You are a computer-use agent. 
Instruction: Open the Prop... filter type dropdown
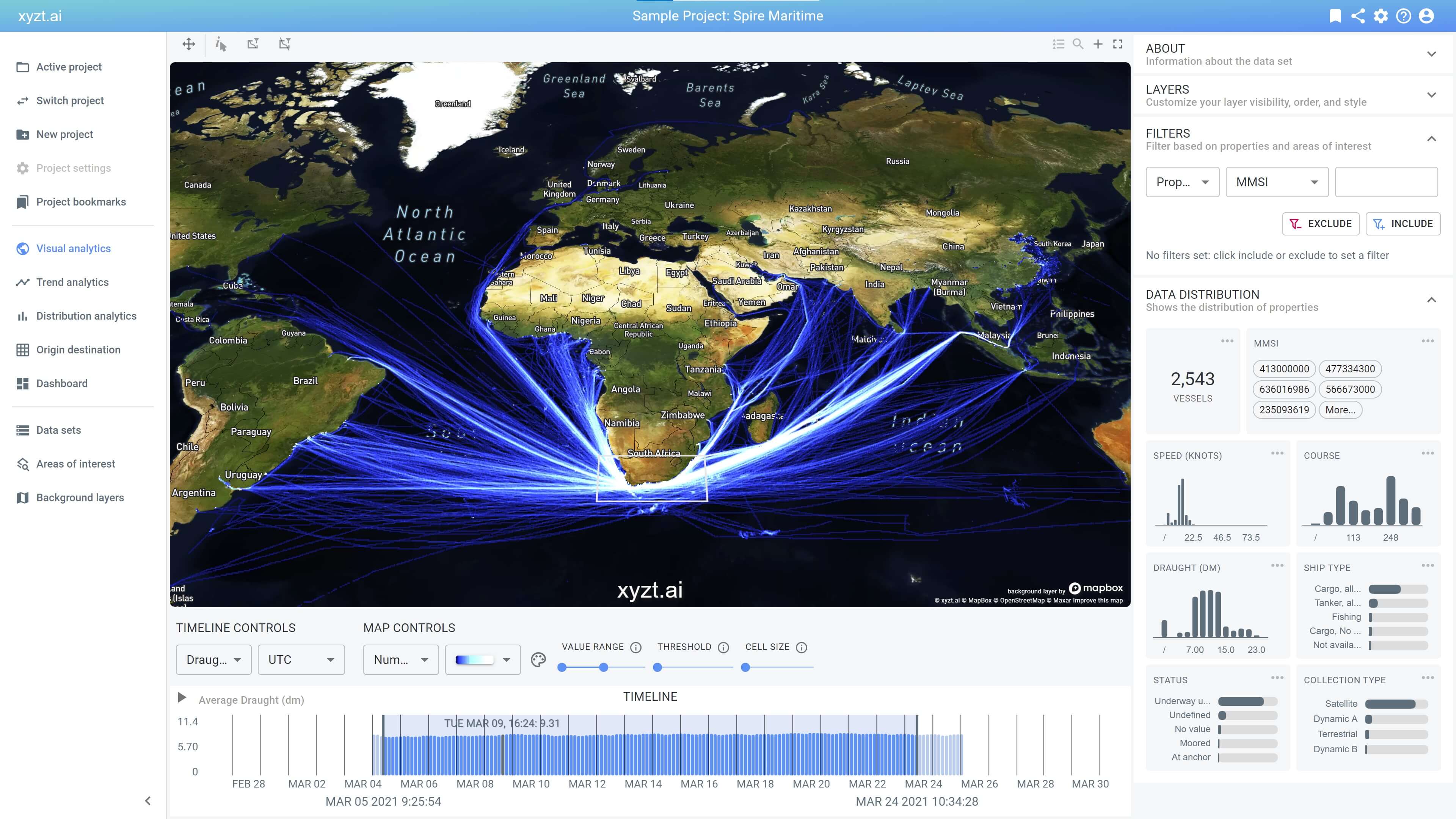(1183, 182)
